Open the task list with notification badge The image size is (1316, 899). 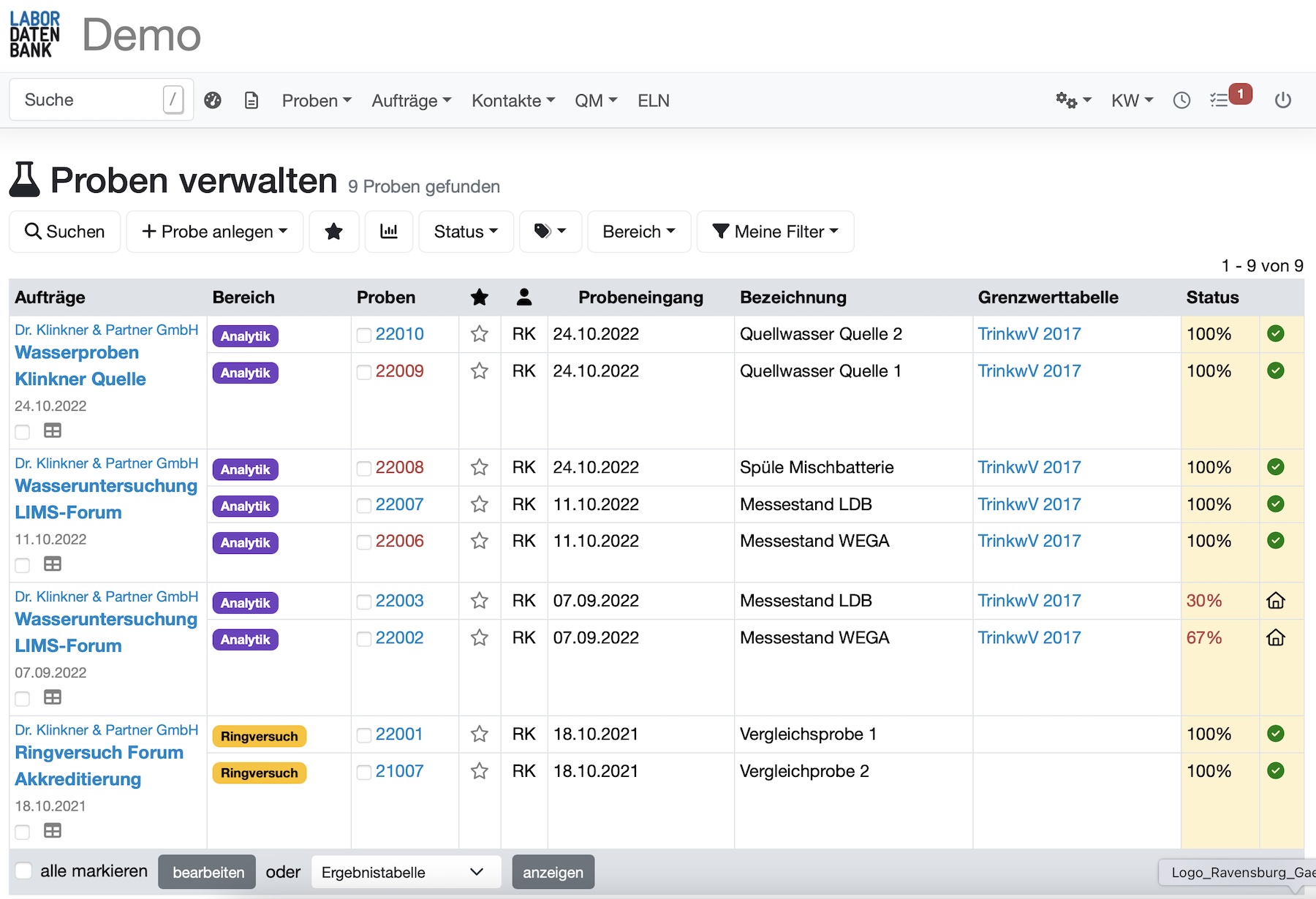click(1221, 100)
